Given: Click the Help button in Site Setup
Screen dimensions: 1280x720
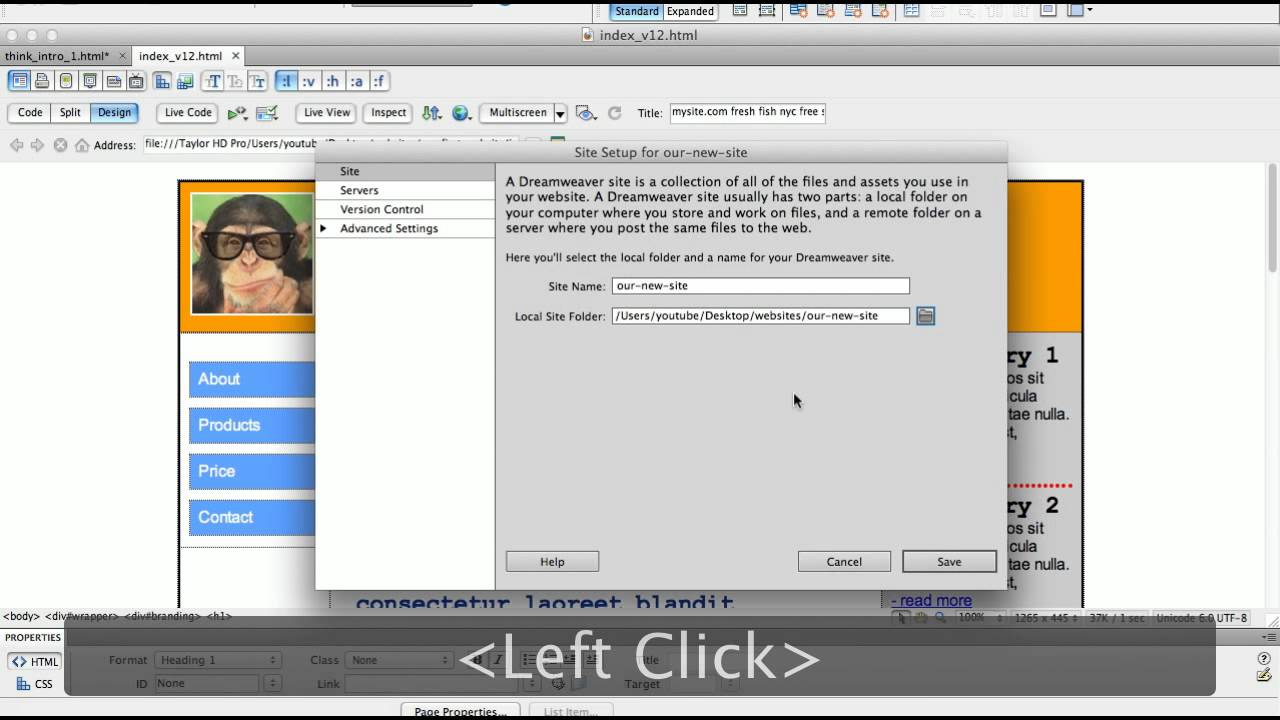Looking at the screenshot, I should click(x=552, y=562).
